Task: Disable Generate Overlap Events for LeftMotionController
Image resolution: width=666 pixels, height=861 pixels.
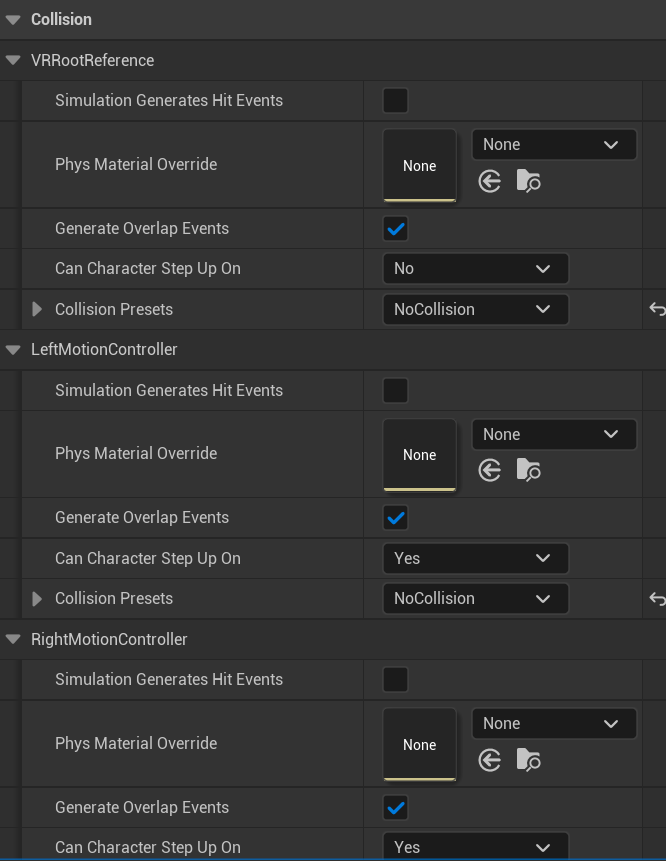Action: (396, 518)
